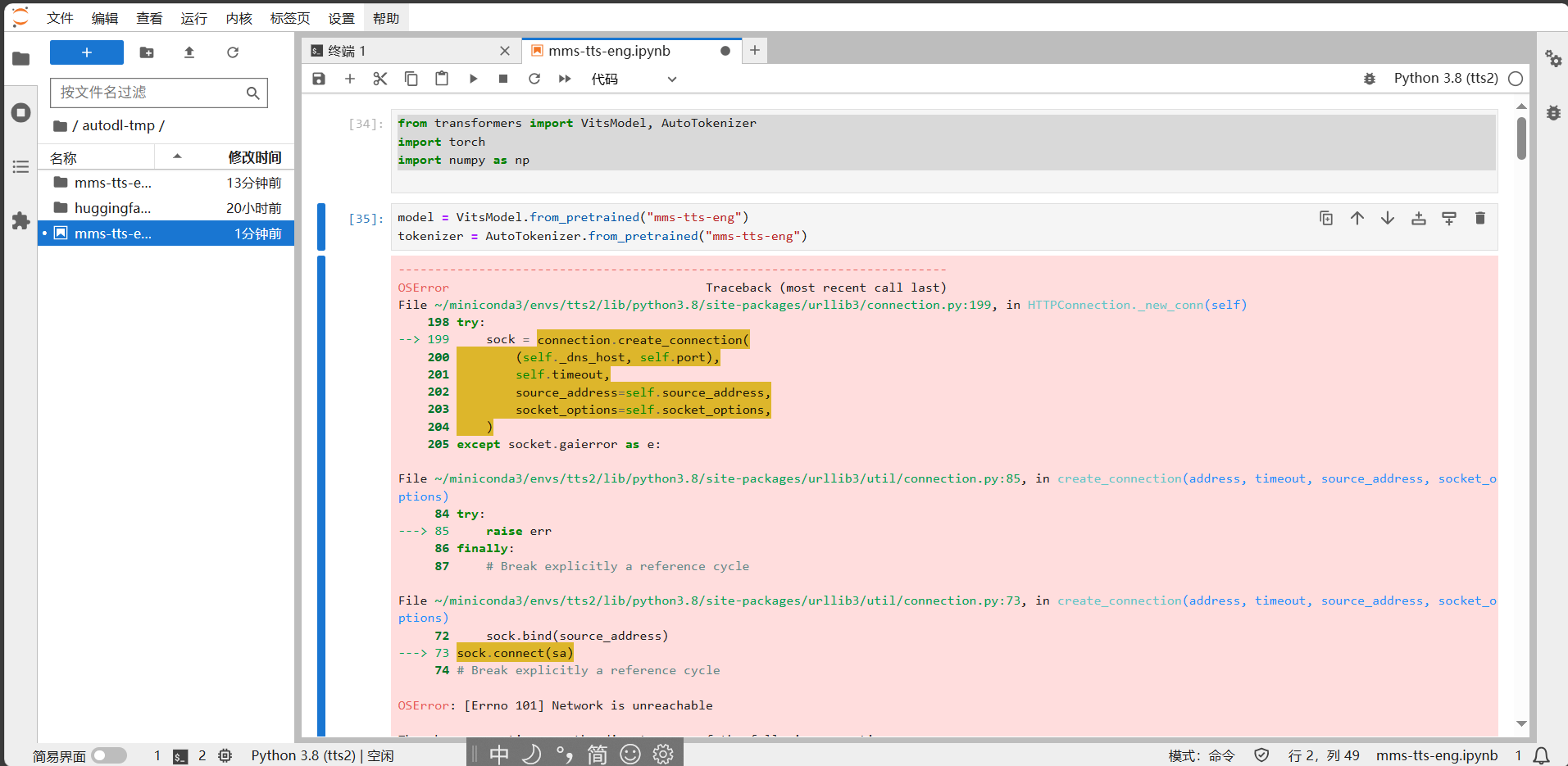This screenshot has width=1568, height=766.
Task: Go to autodl-tmp breadcrumb
Action: point(119,125)
